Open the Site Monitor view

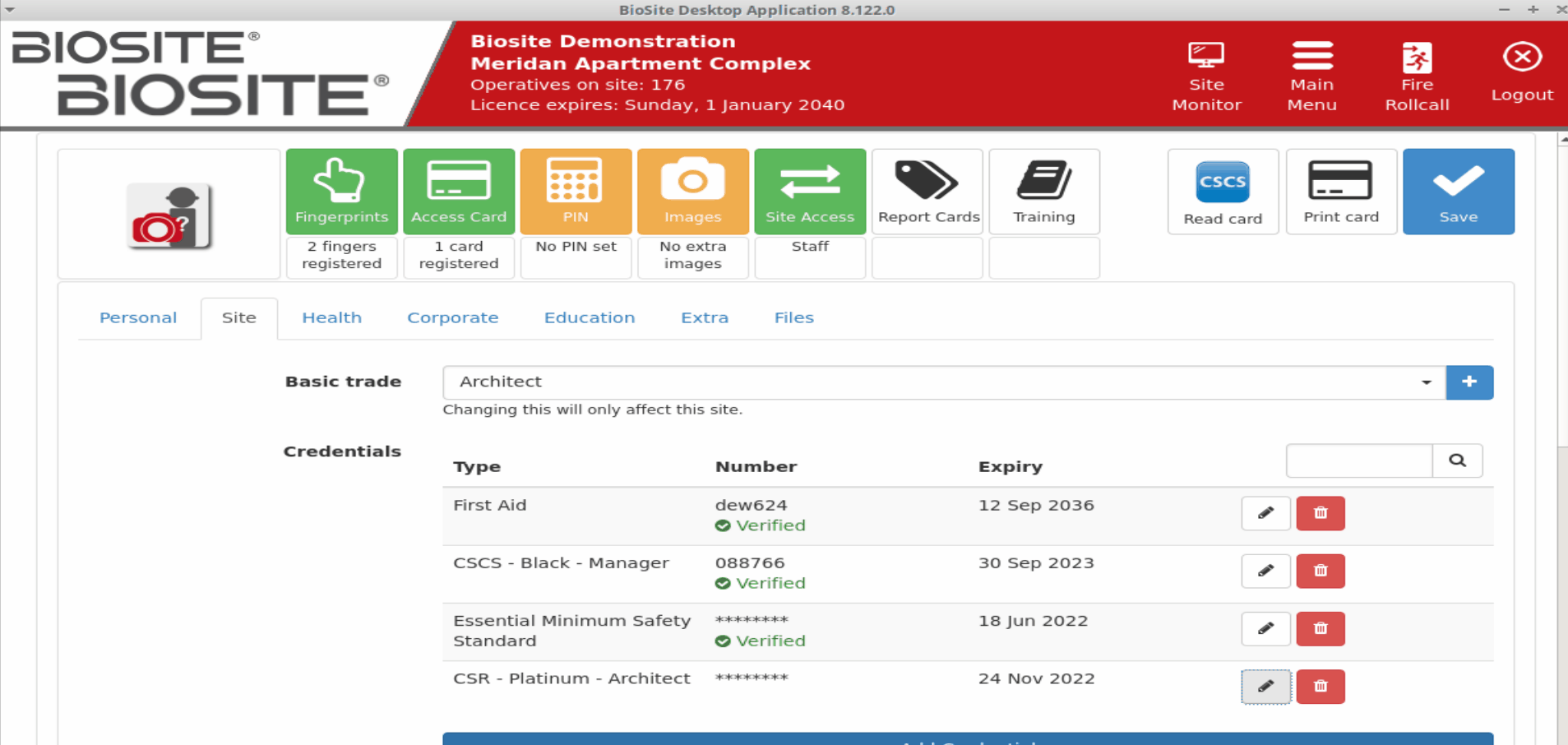coord(1206,76)
